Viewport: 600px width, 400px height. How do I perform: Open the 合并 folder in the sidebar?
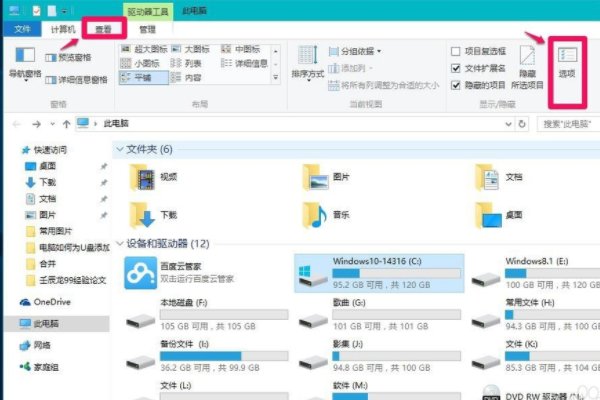[x=41, y=264]
